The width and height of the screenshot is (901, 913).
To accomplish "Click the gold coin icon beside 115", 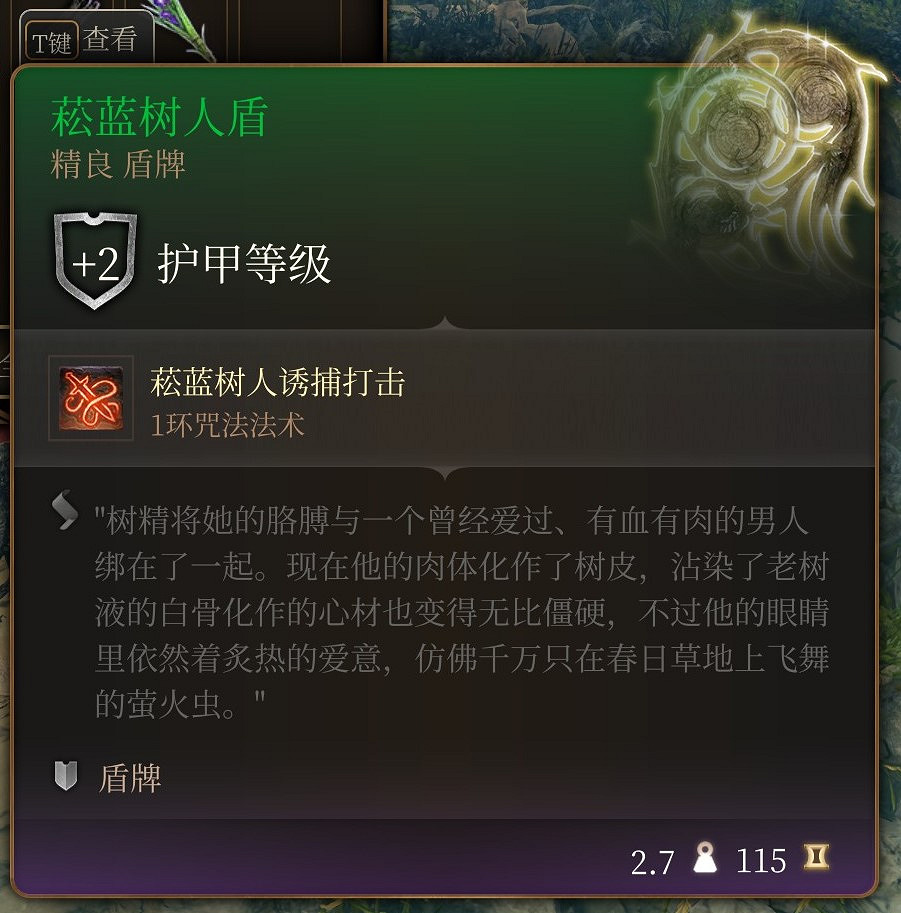I will 816,858.
